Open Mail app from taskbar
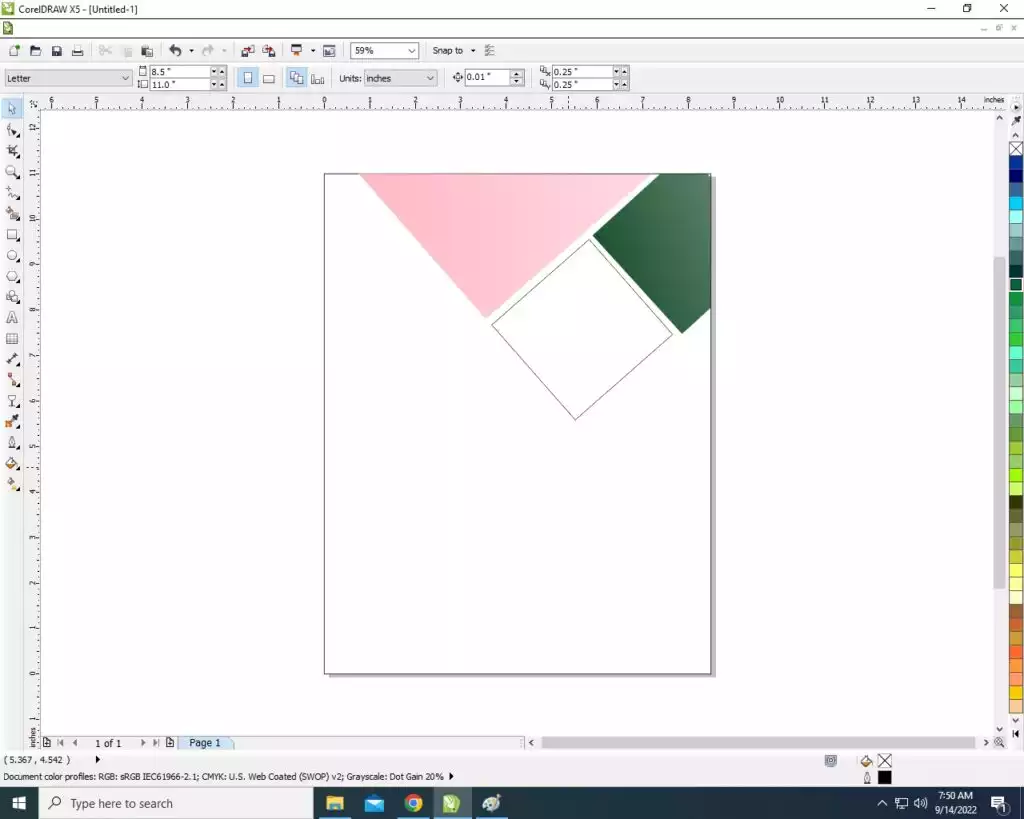 point(374,803)
